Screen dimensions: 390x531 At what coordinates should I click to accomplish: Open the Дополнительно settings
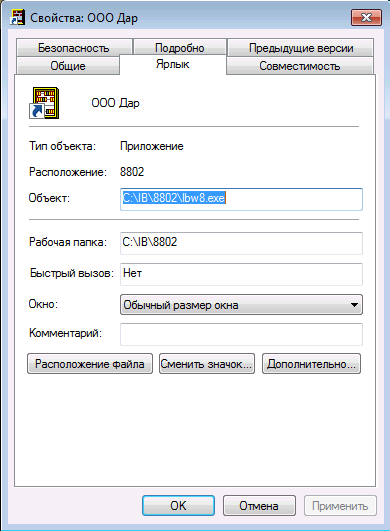(311, 364)
